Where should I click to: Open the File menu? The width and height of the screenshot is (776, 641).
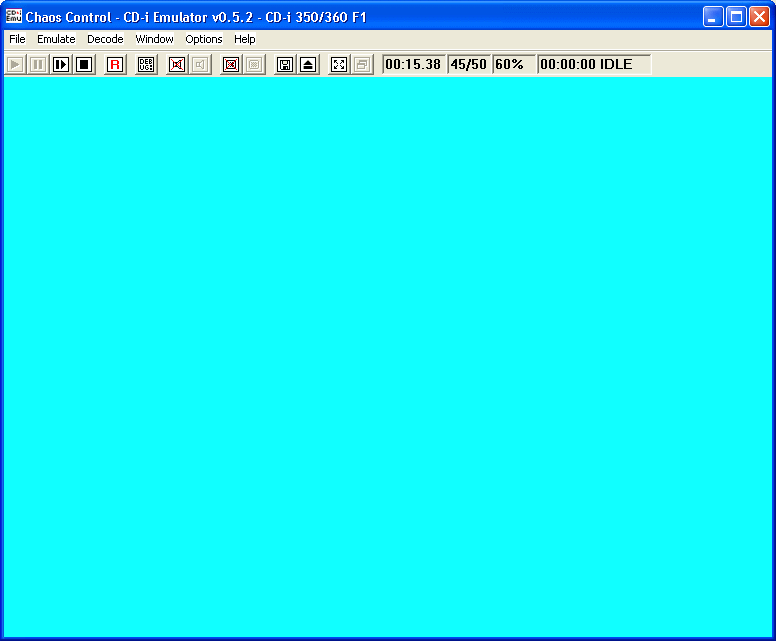pyautogui.click(x=17, y=39)
